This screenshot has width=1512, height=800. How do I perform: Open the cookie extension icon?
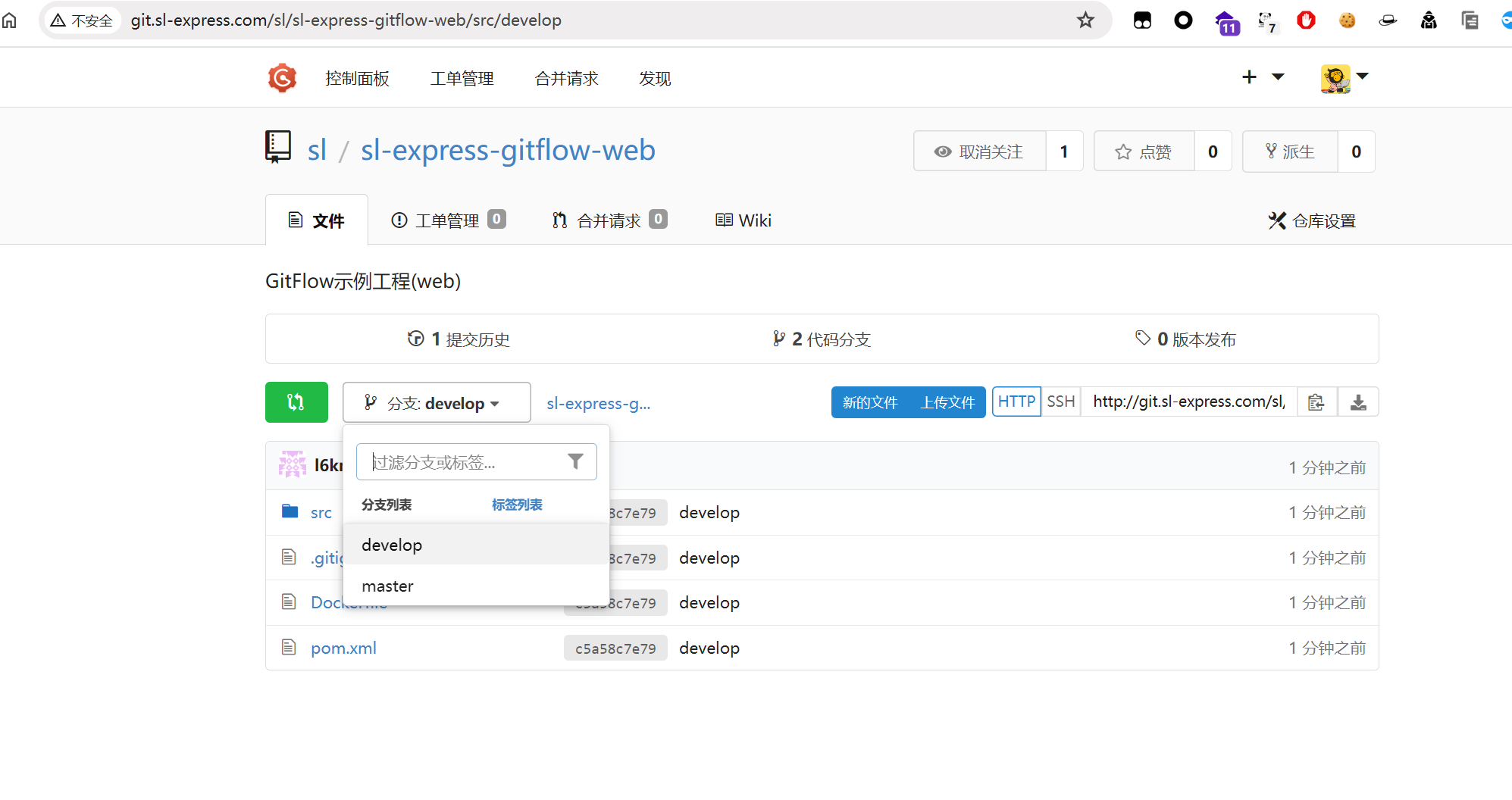1347,20
